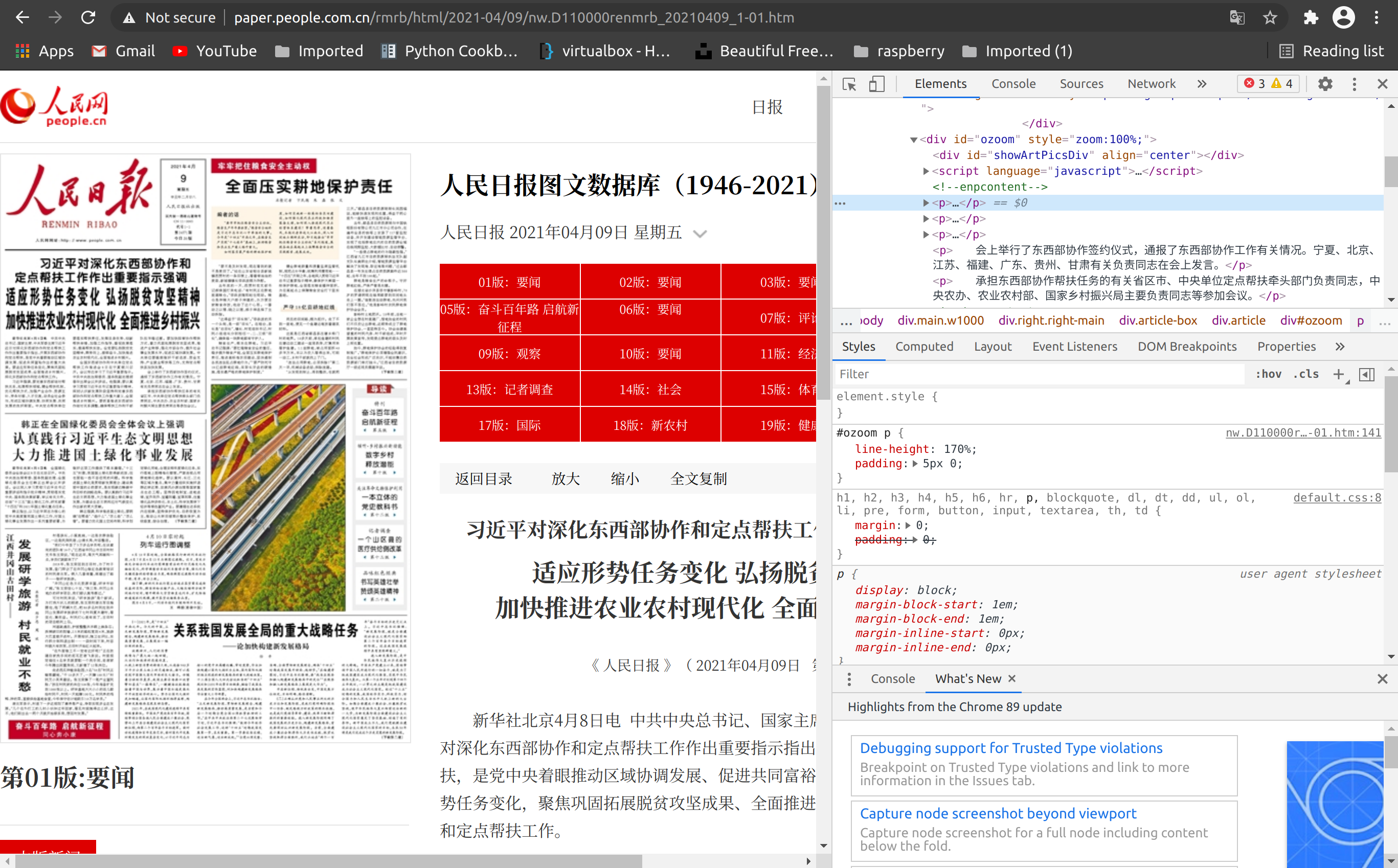Switch to the Network tab
1398x868 pixels.
pyautogui.click(x=1151, y=84)
